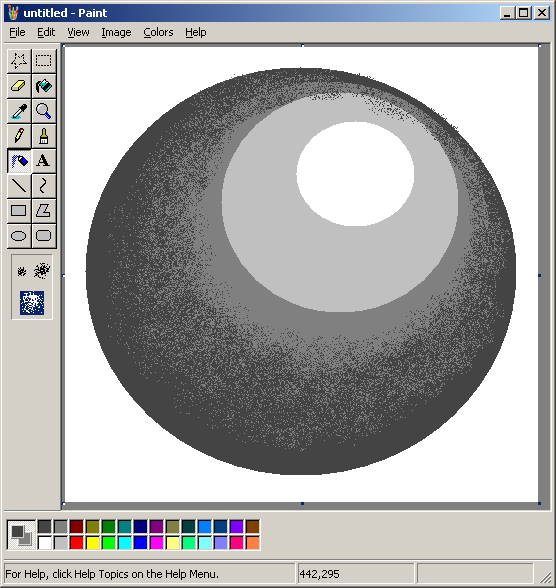Click the Text tool letter A
Screen dimensions: 556x588
44,161
